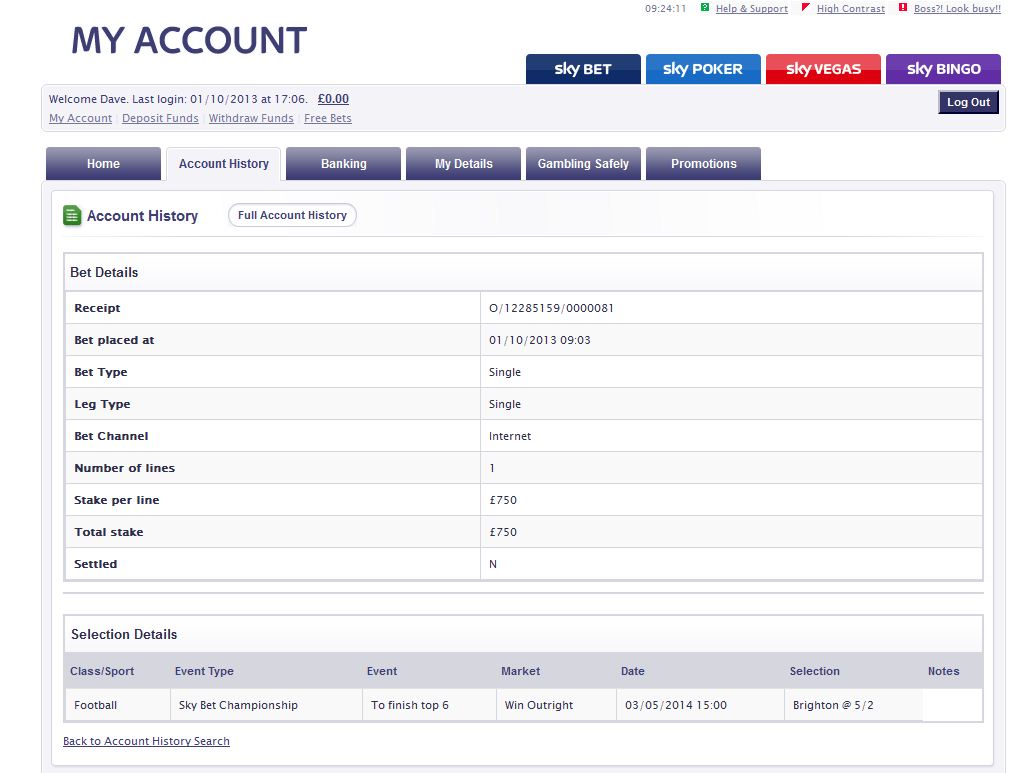The height and width of the screenshot is (773, 1036).
Task: Click the Settled row label
Action: point(96,564)
